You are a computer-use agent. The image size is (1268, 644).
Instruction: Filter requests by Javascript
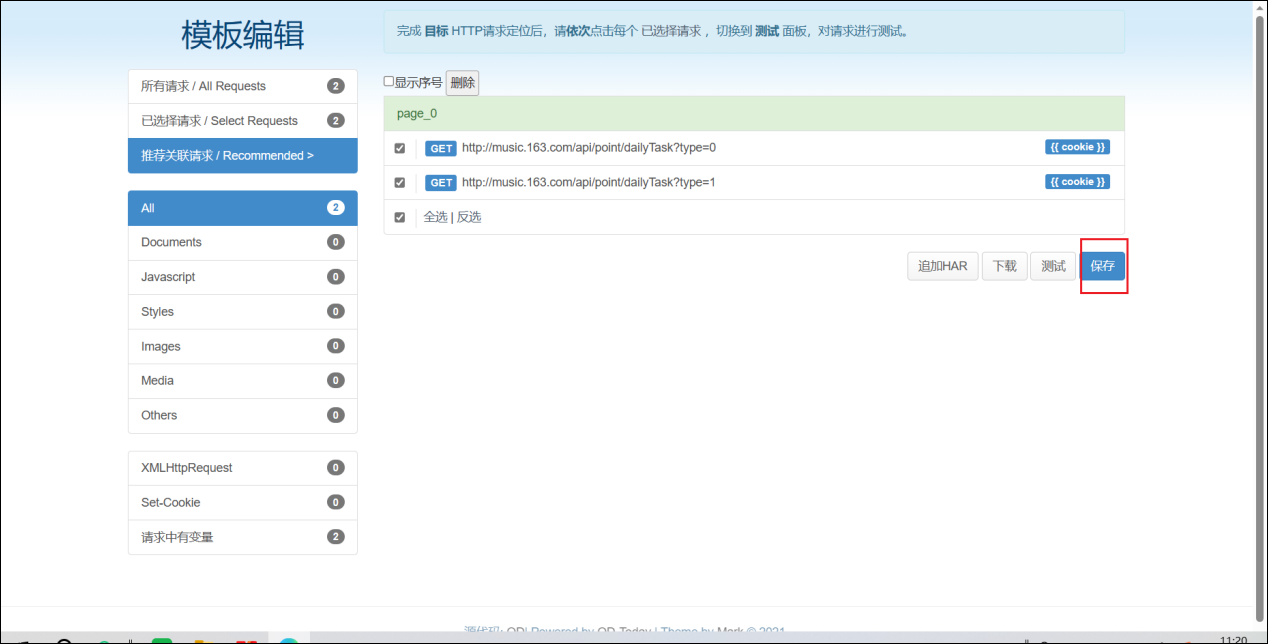click(x=242, y=277)
